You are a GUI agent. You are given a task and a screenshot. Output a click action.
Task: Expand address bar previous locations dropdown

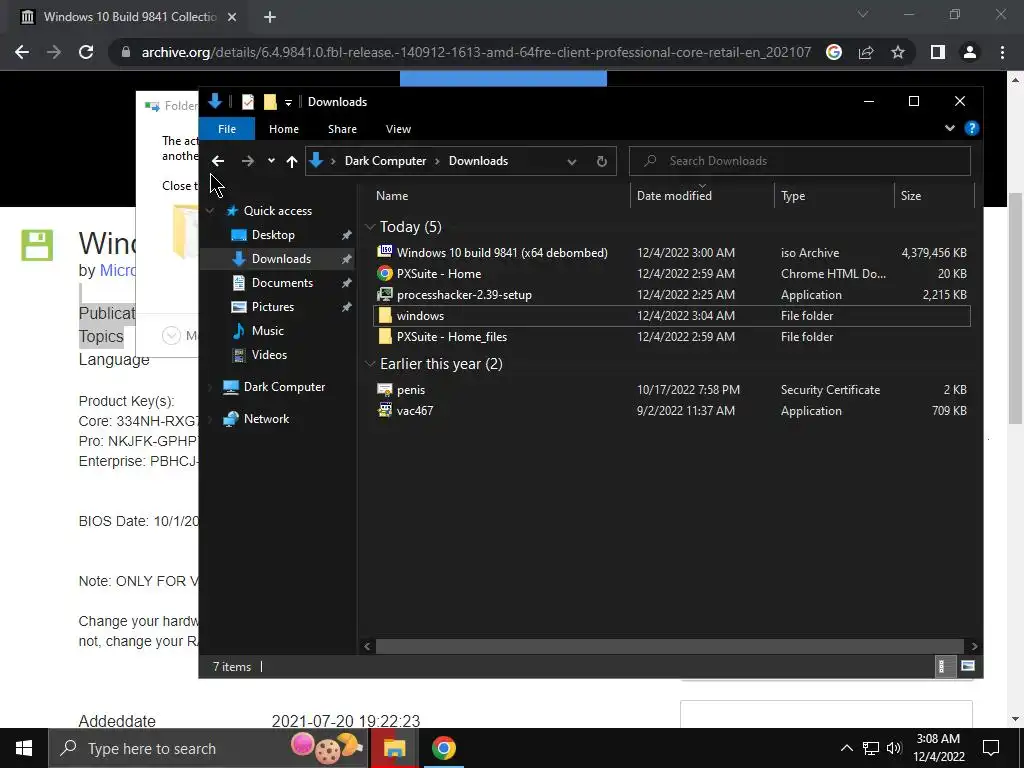[571, 161]
